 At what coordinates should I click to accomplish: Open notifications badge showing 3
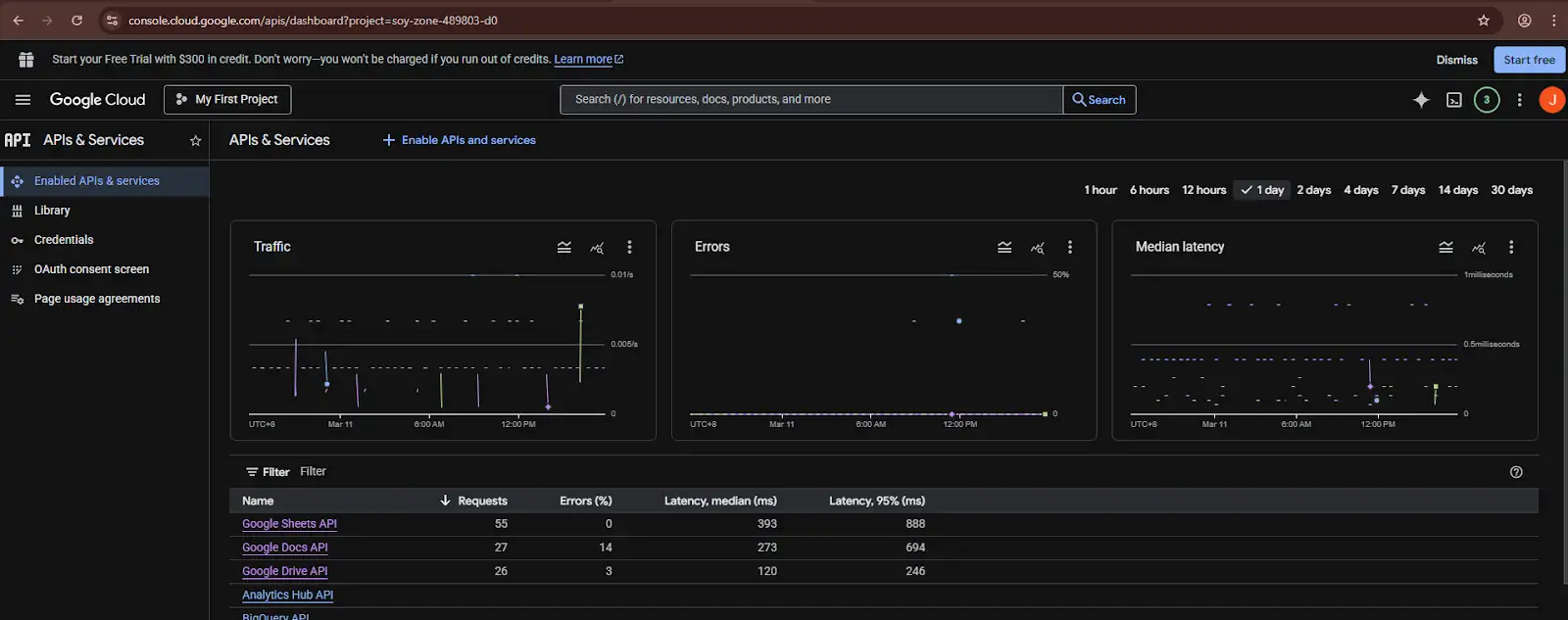click(x=1487, y=100)
